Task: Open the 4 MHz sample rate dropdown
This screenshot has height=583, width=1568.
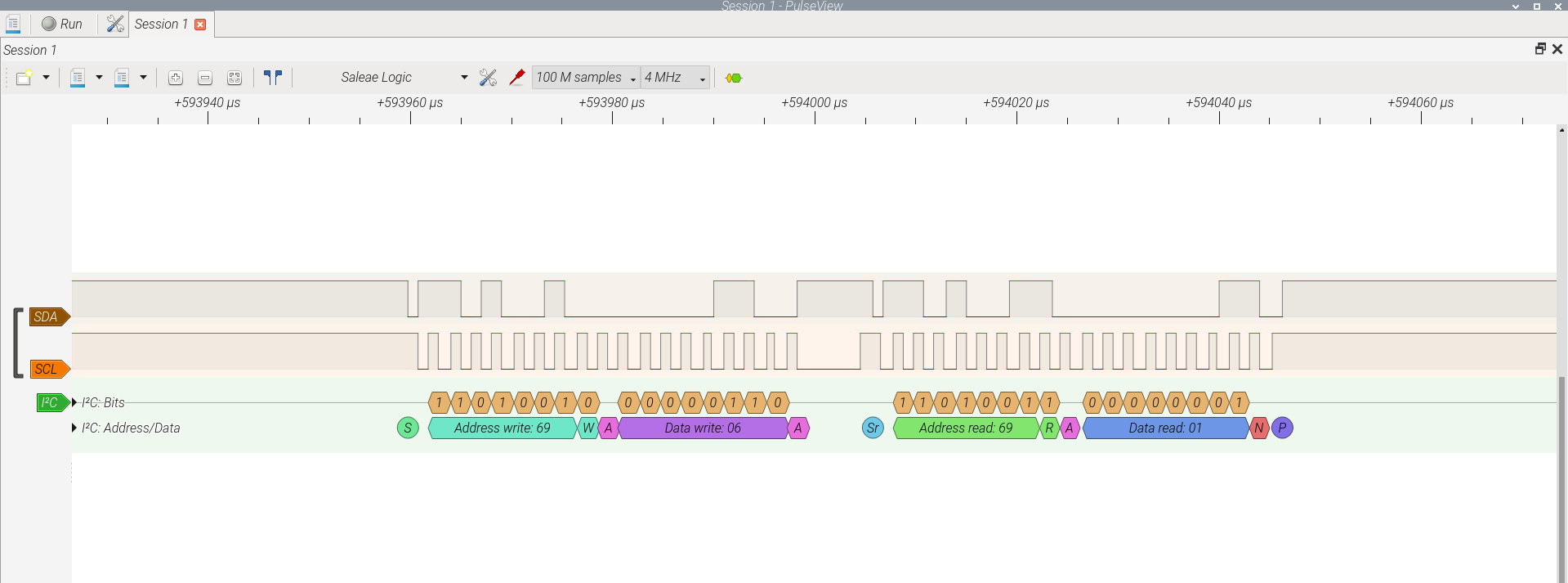Action: click(x=675, y=78)
